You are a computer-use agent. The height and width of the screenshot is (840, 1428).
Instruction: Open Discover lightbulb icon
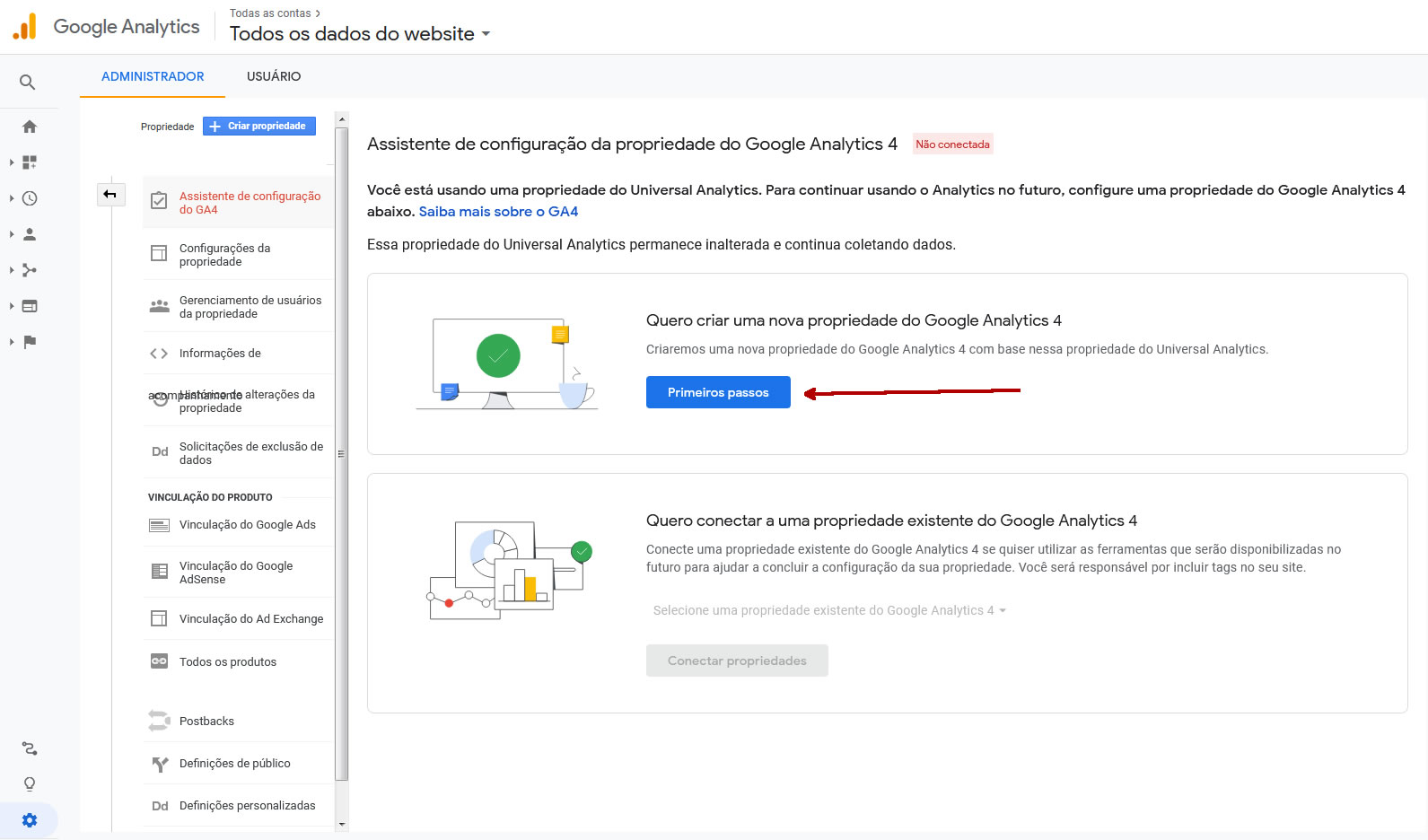tap(30, 784)
